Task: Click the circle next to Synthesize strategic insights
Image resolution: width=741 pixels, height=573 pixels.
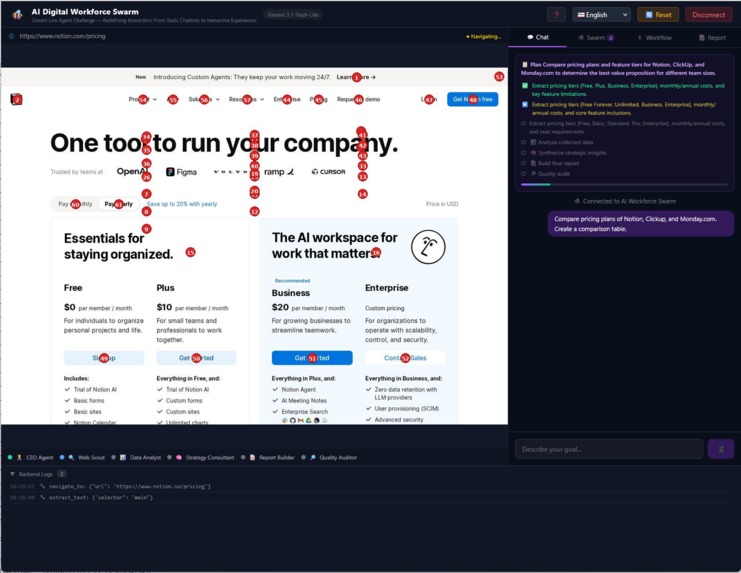Action: pos(524,153)
